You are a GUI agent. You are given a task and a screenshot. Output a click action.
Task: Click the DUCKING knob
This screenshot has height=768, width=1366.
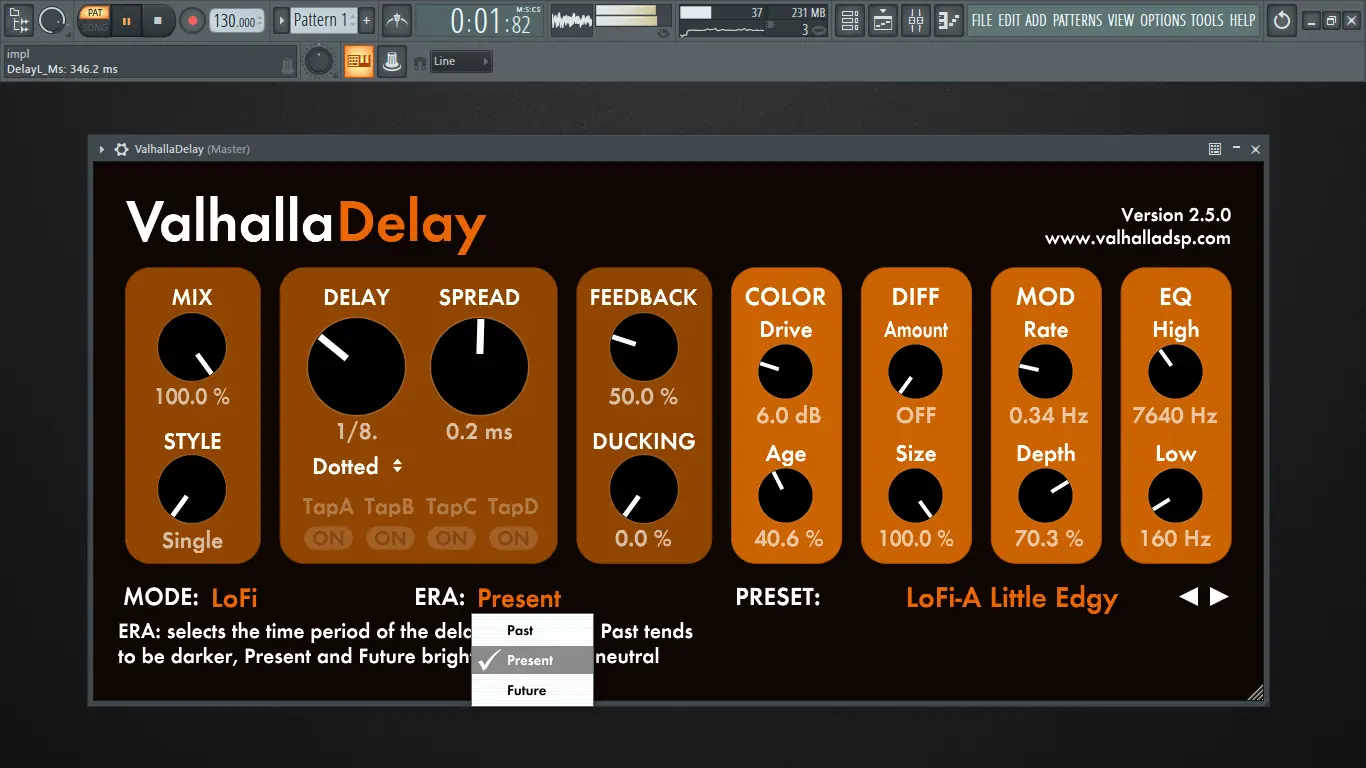(x=644, y=490)
